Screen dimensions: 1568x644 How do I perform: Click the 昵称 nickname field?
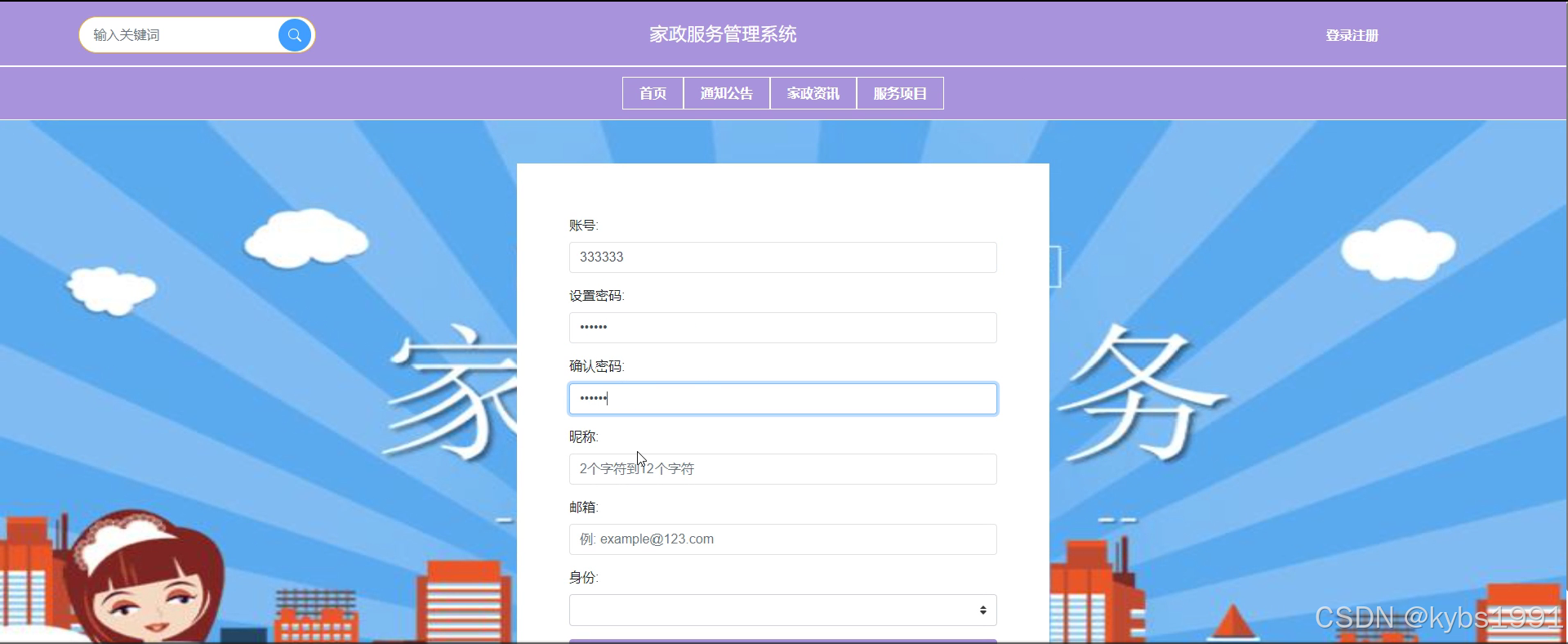coord(782,469)
